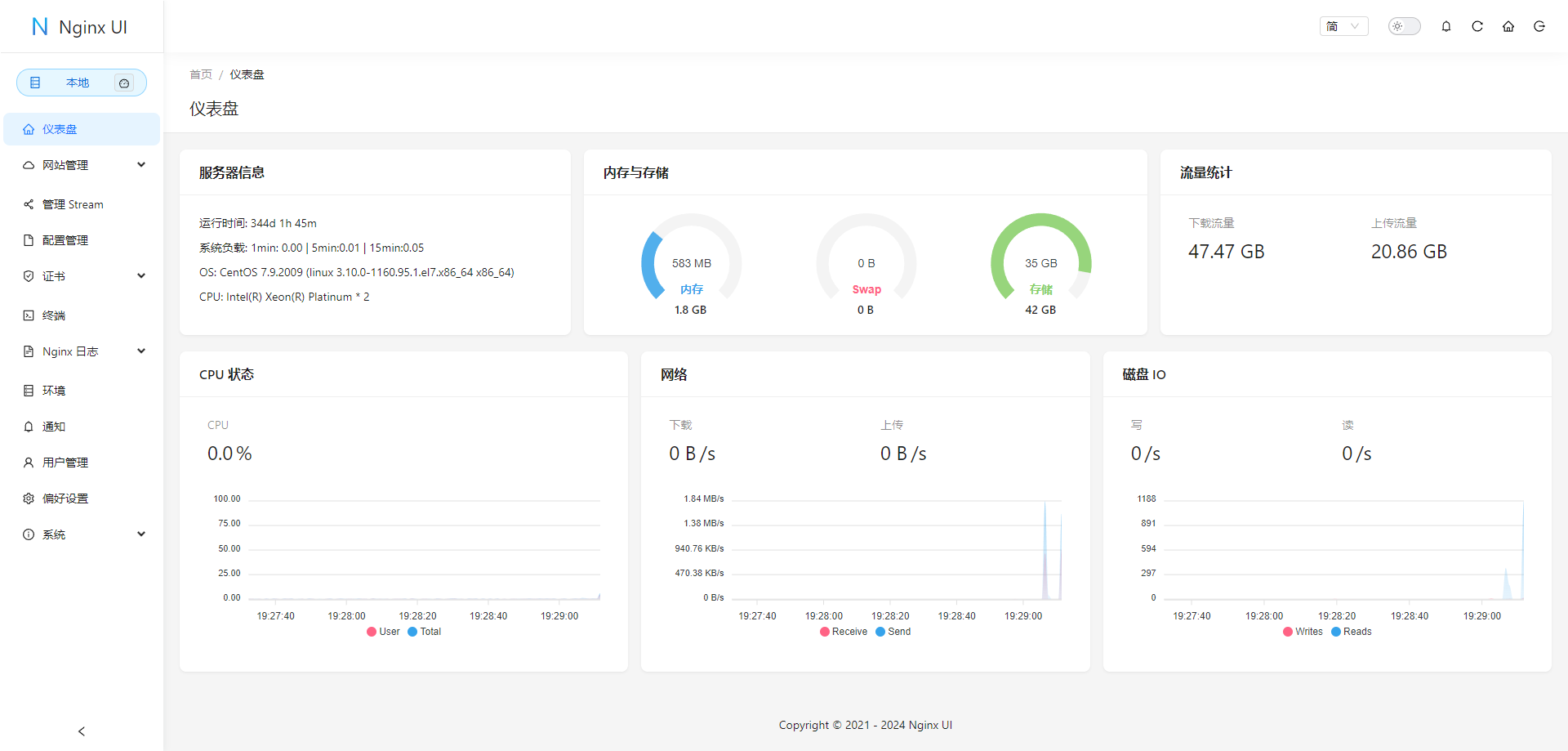
Task: Toggle the light/dark theme switch
Action: 1404,26
